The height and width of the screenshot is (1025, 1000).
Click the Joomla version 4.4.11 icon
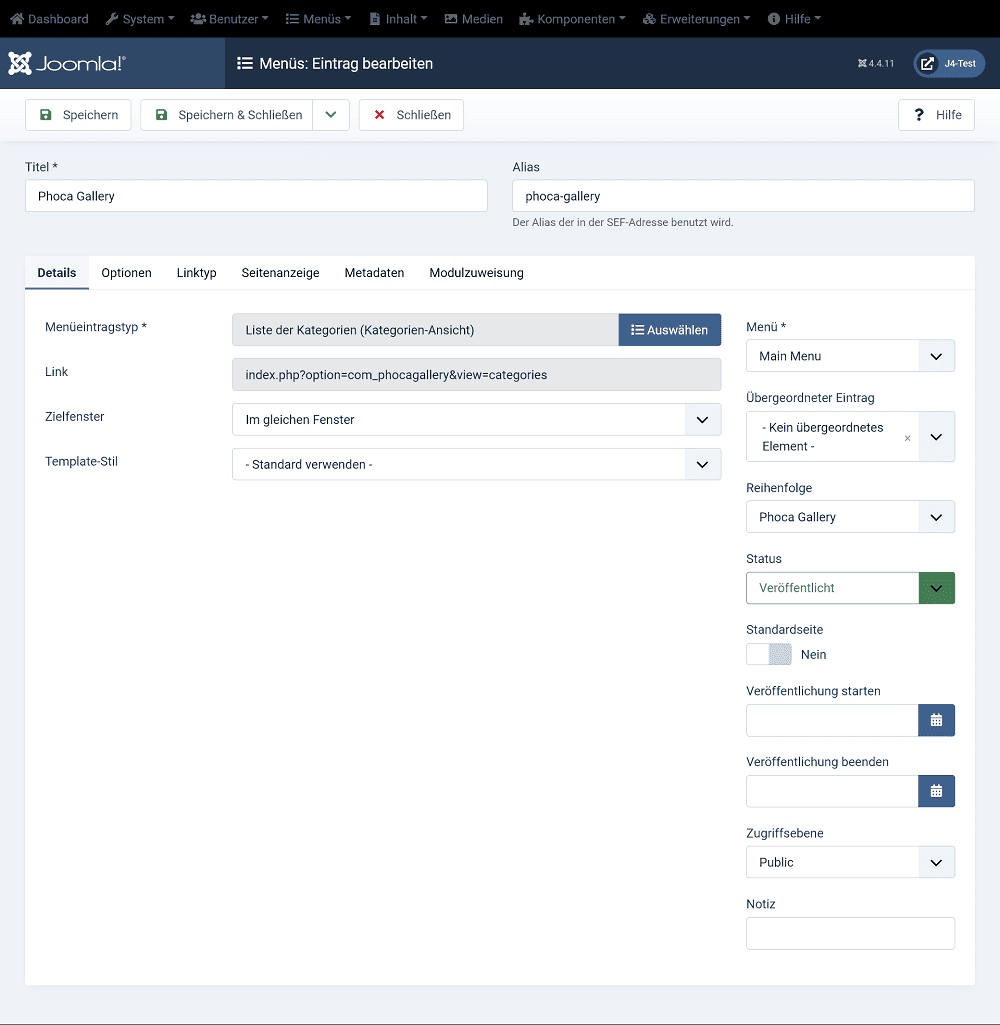(862, 64)
